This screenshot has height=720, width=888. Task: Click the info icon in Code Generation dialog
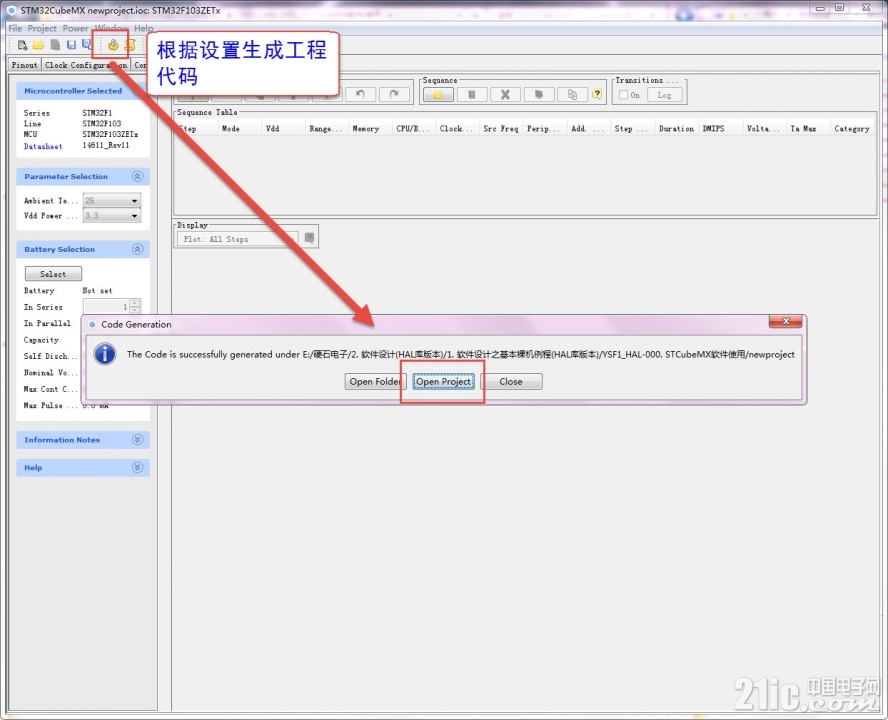point(105,354)
